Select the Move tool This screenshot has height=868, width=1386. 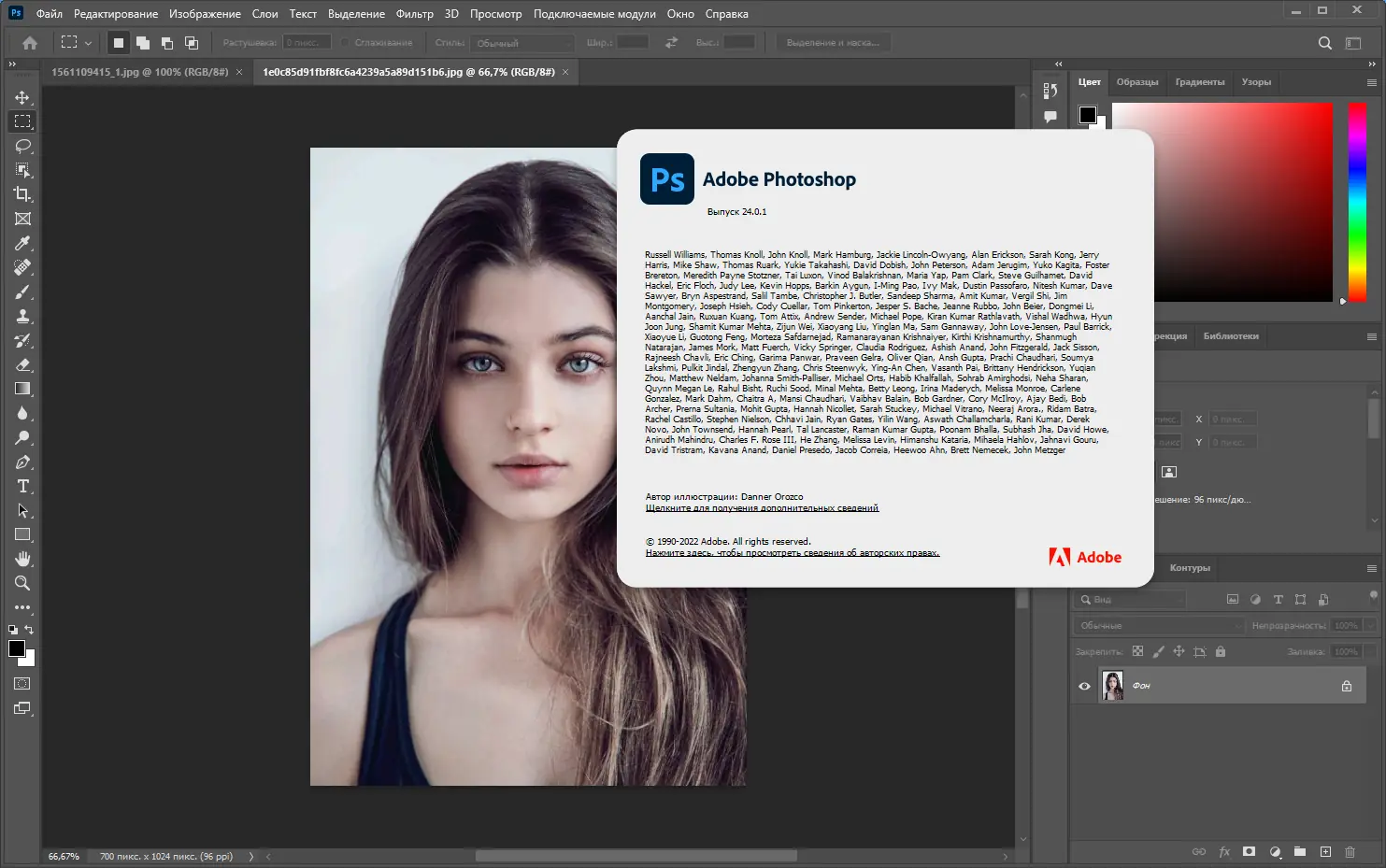tap(22, 97)
